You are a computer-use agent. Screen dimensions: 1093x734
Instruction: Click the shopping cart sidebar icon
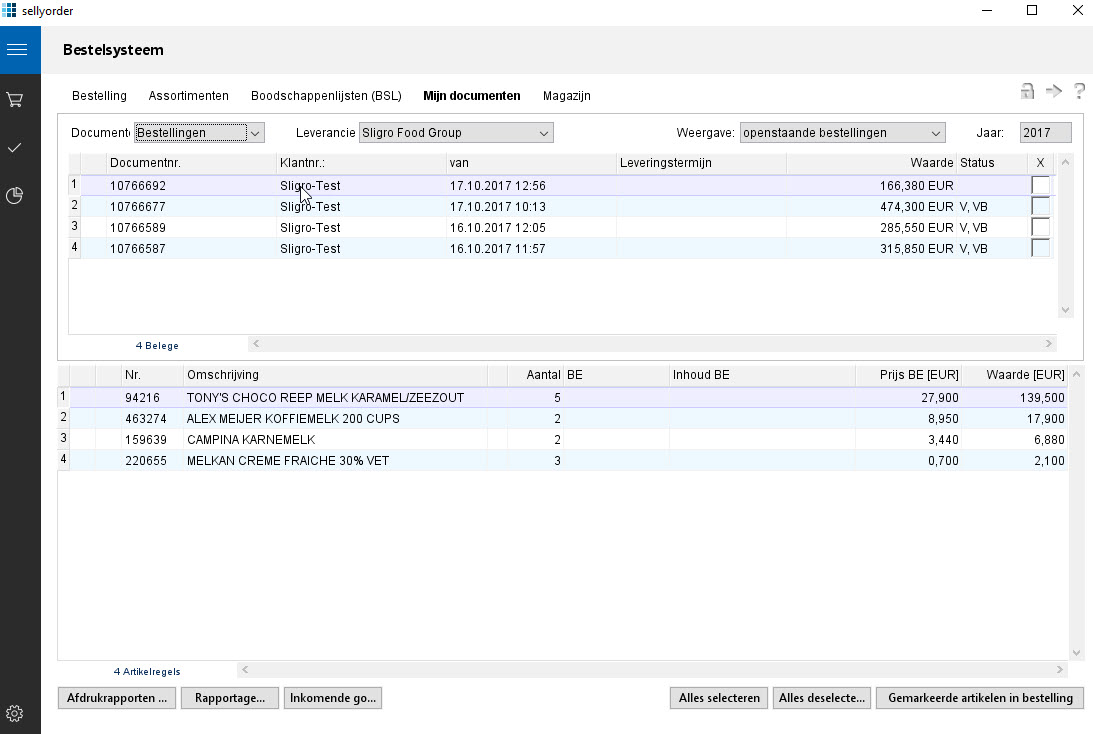(x=15, y=100)
